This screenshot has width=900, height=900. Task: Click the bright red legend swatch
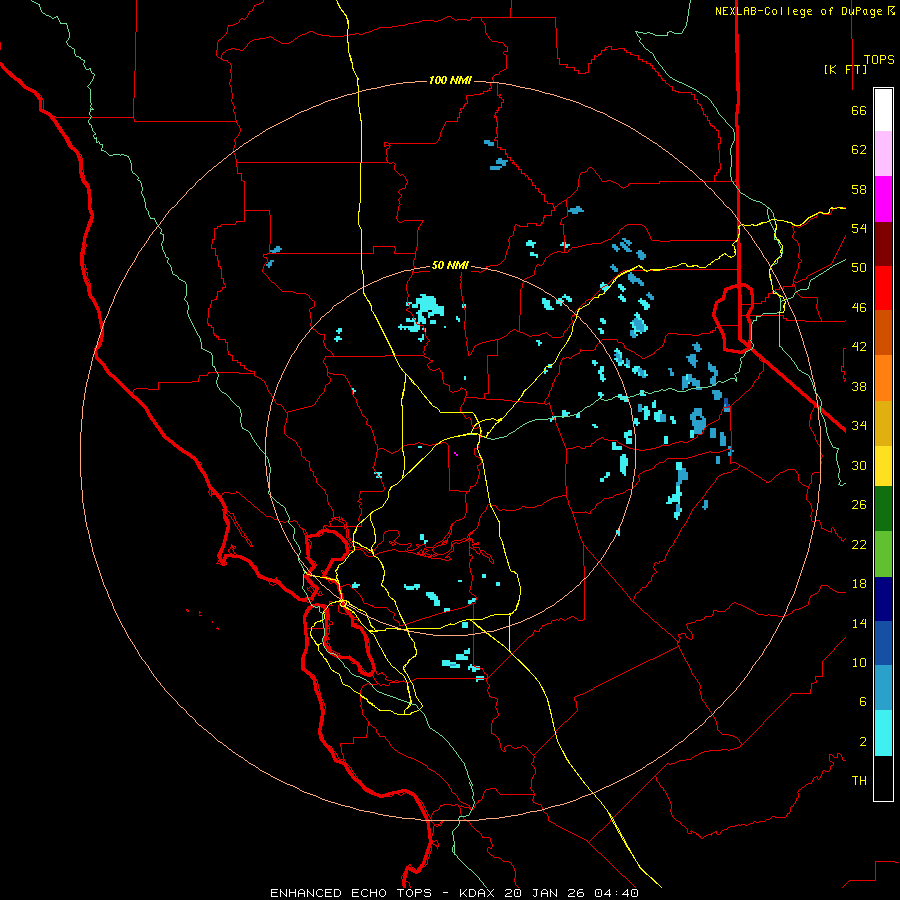coord(883,288)
